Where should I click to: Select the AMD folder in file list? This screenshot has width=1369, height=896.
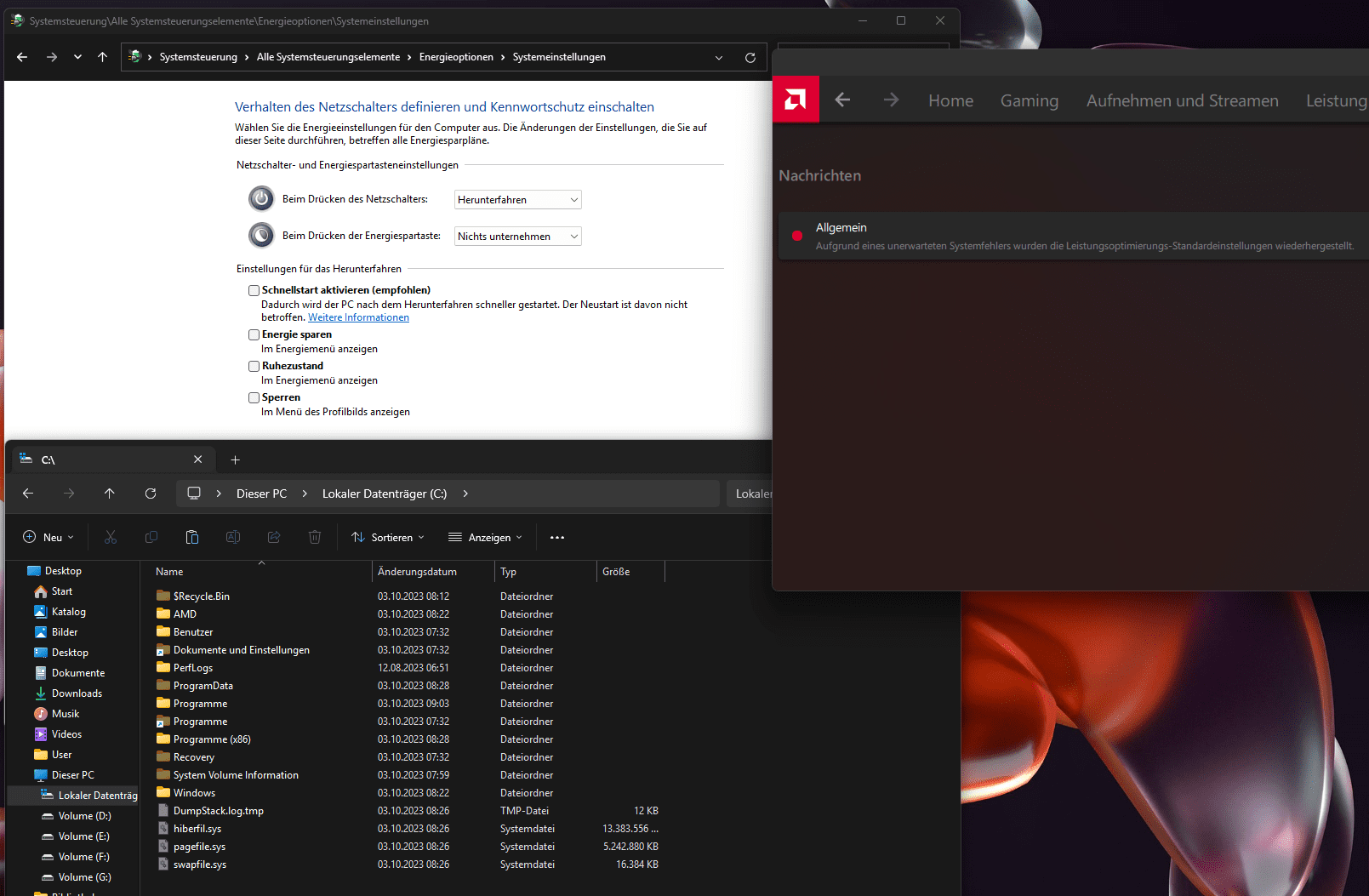tap(185, 614)
